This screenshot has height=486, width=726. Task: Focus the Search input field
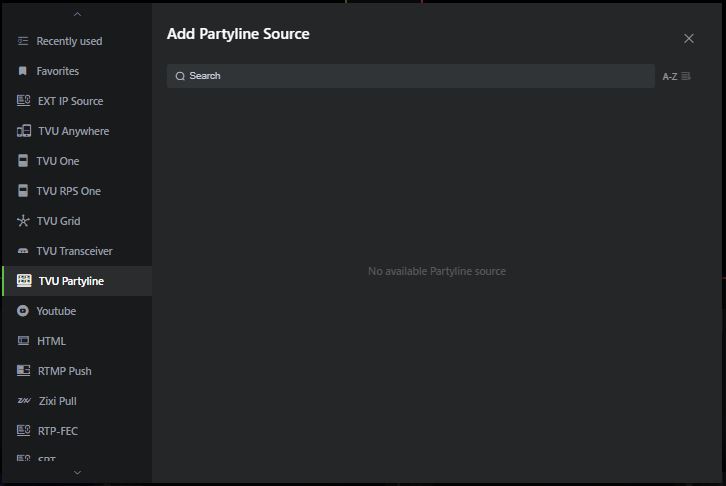point(411,76)
